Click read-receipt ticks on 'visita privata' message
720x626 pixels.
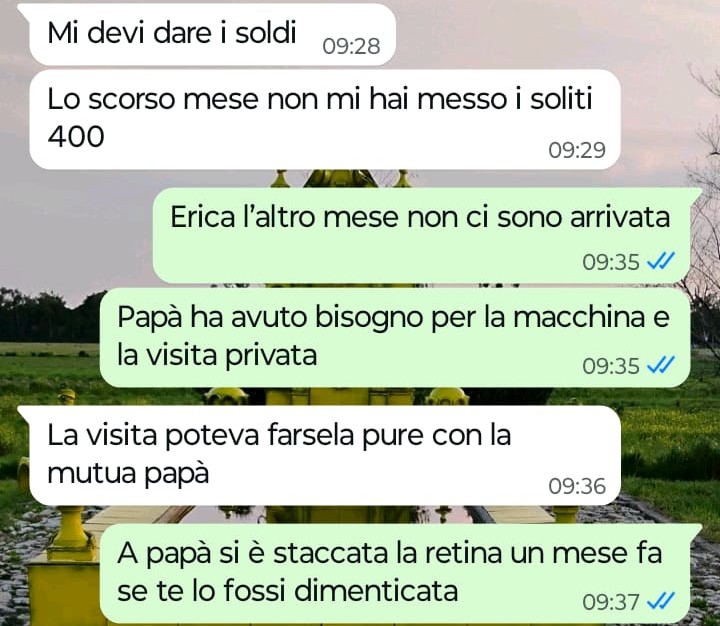point(660,366)
